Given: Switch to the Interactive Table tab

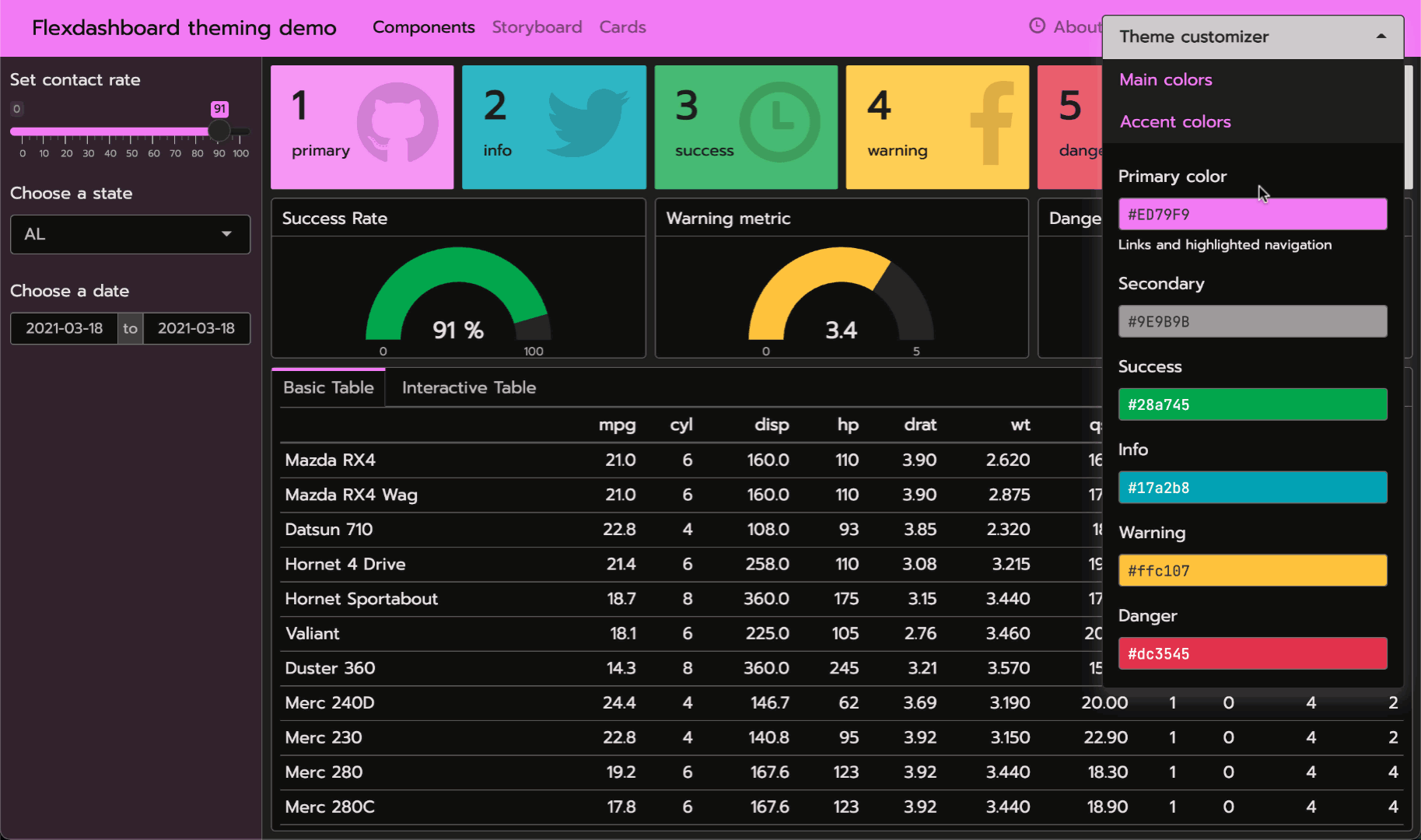Looking at the screenshot, I should click(468, 387).
